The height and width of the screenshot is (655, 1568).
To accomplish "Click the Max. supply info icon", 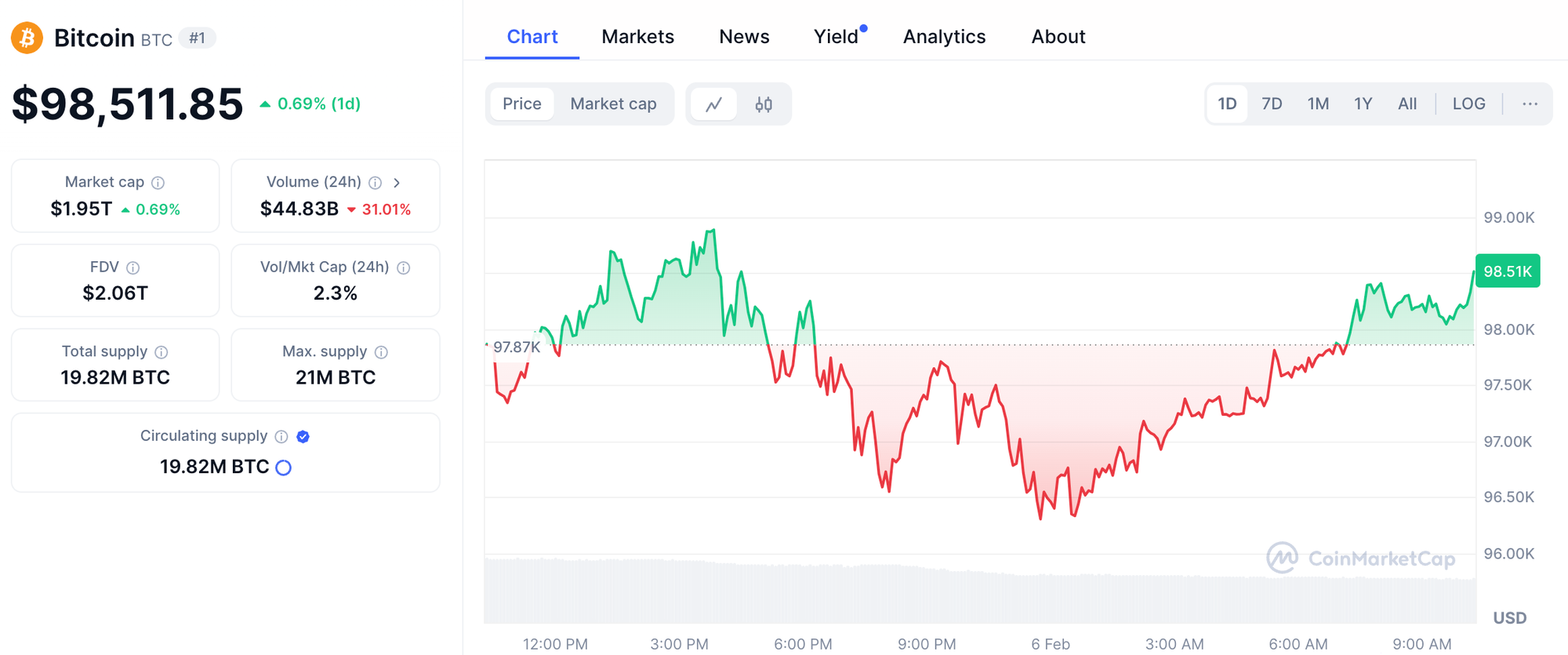I will [381, 352].
